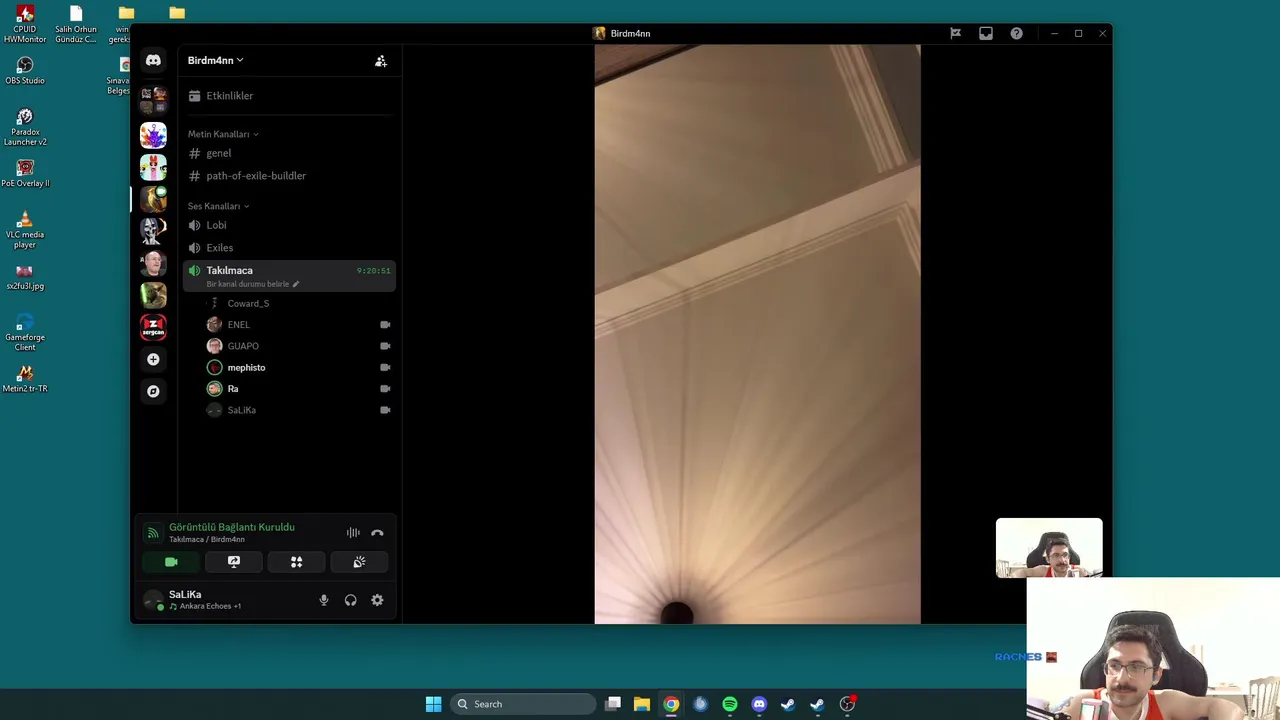Open the genel text channel
This screenshot has width=1280, height=720.
pyautogui.click(x=289, y=153)
